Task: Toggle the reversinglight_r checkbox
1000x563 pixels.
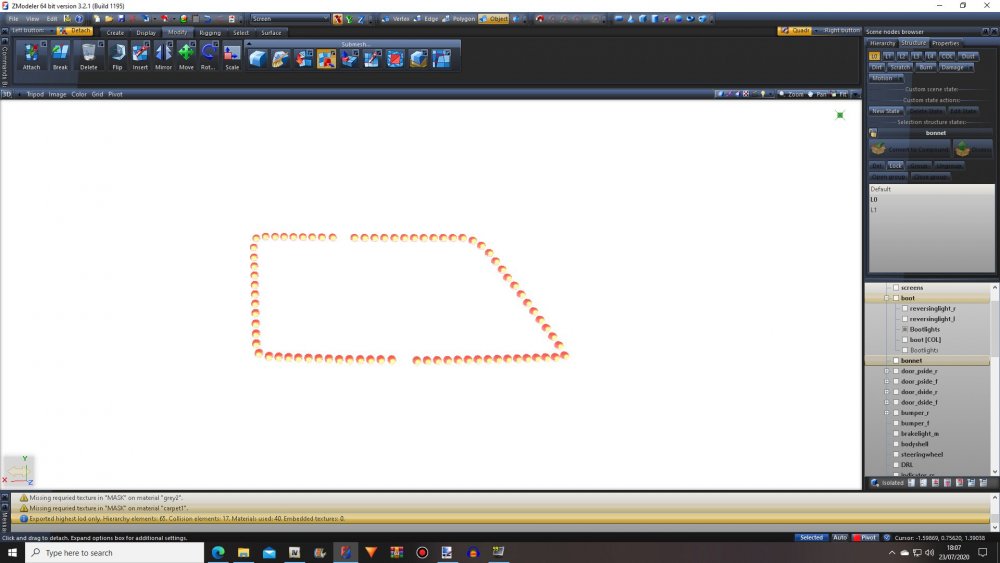Action: [905, 309]
